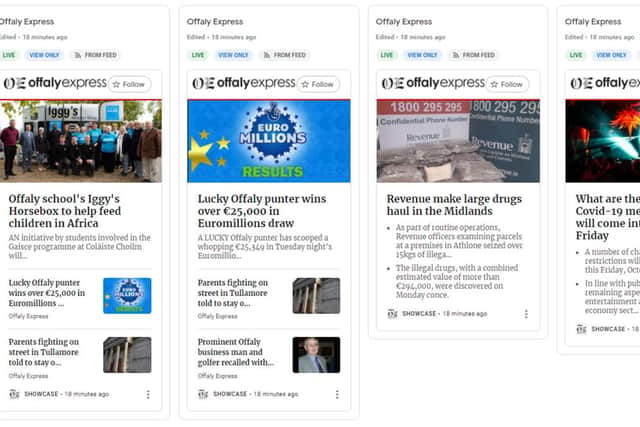Open three-dot menu on Euromillions punter card
The image size is (640, 427).
[x=337, y=394]
